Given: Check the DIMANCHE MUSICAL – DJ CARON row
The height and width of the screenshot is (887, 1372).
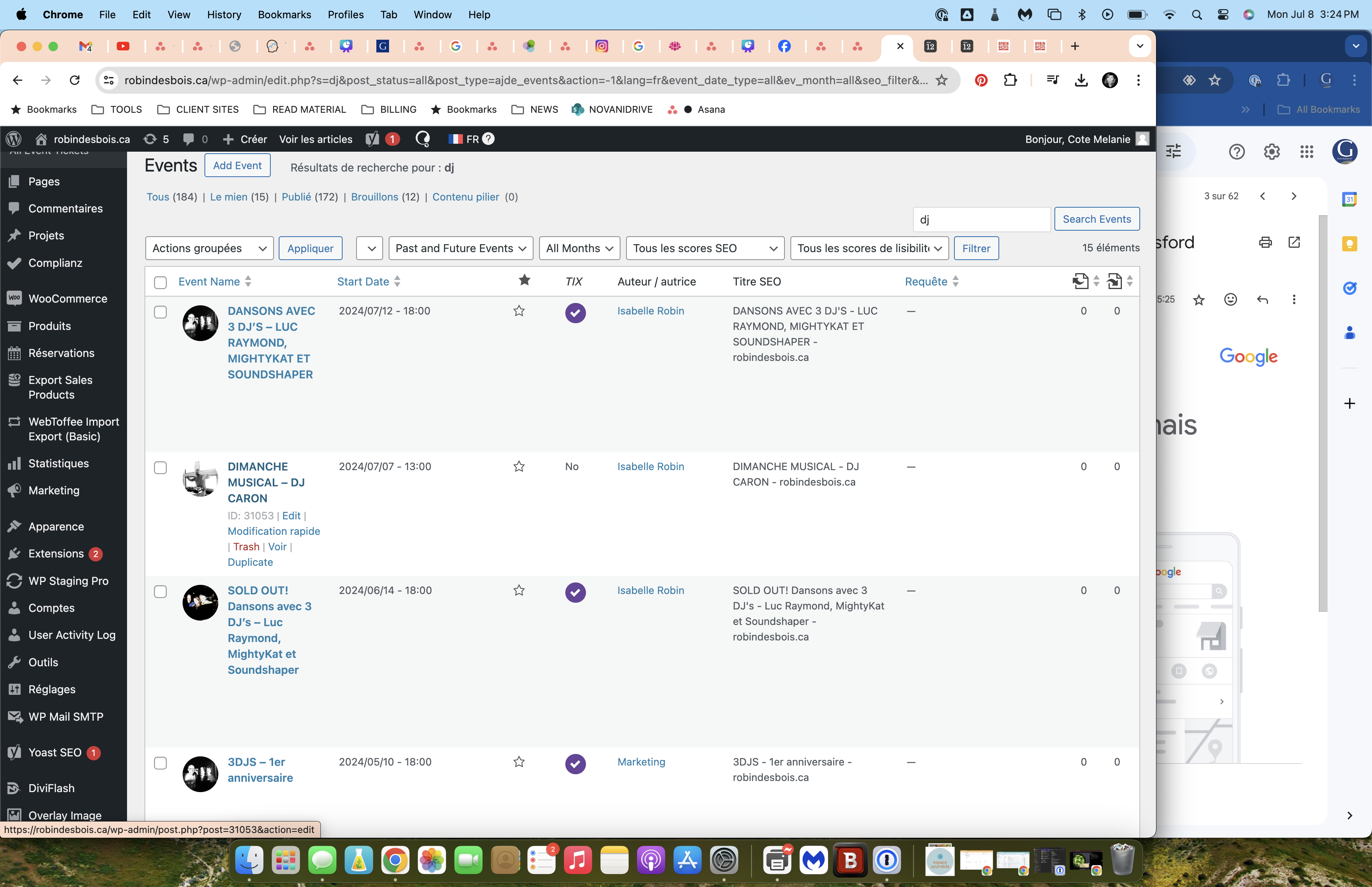Looking at the screenshot, I should (x=160, y=468).
